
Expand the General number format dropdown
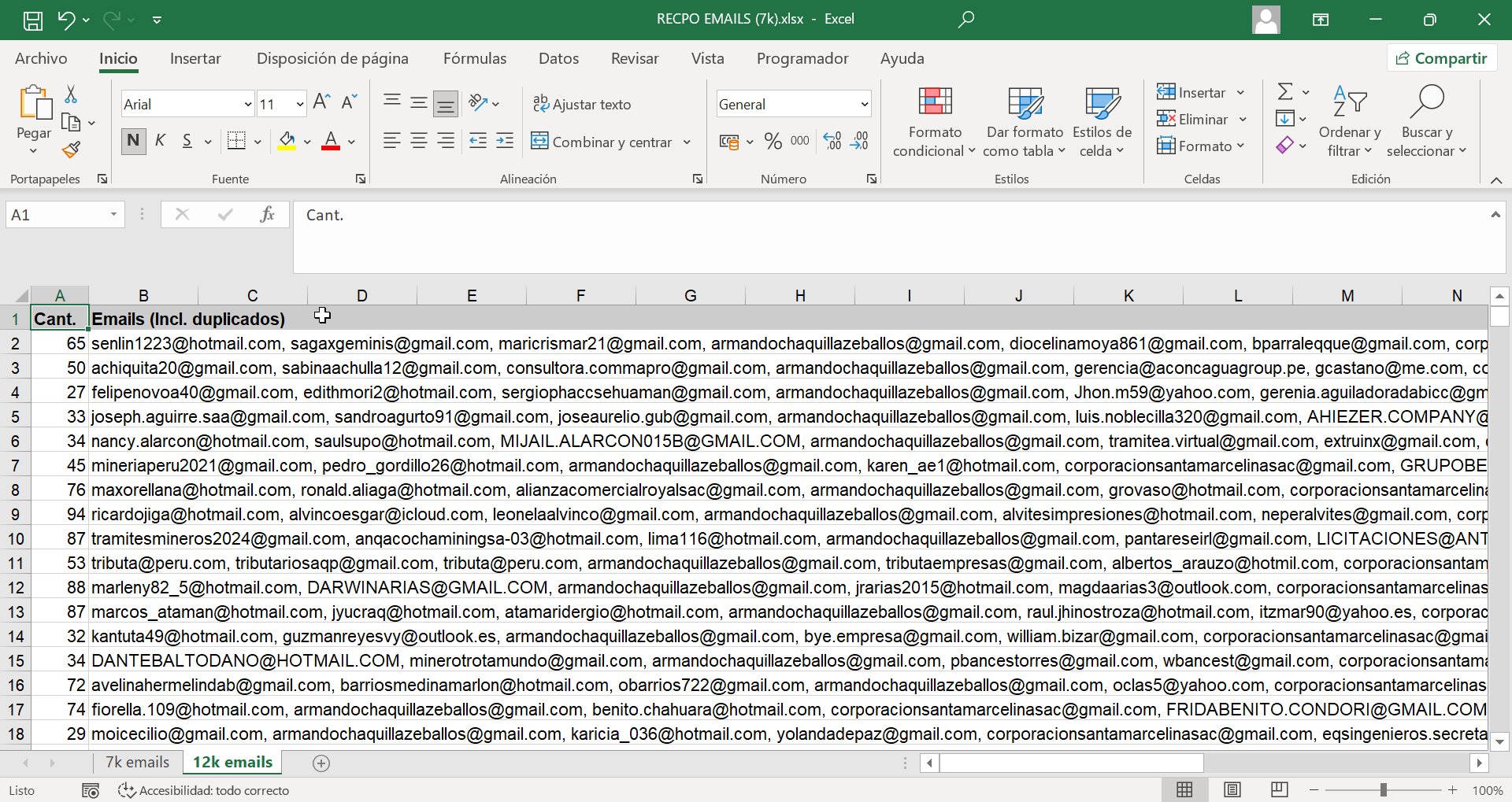[x=862, y=104]
